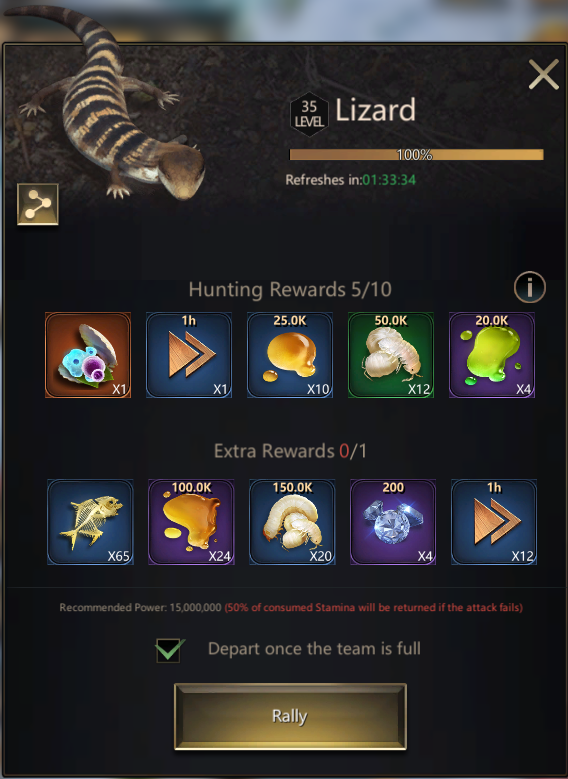
Task: Click the Rally button
Action: (290, 716)
